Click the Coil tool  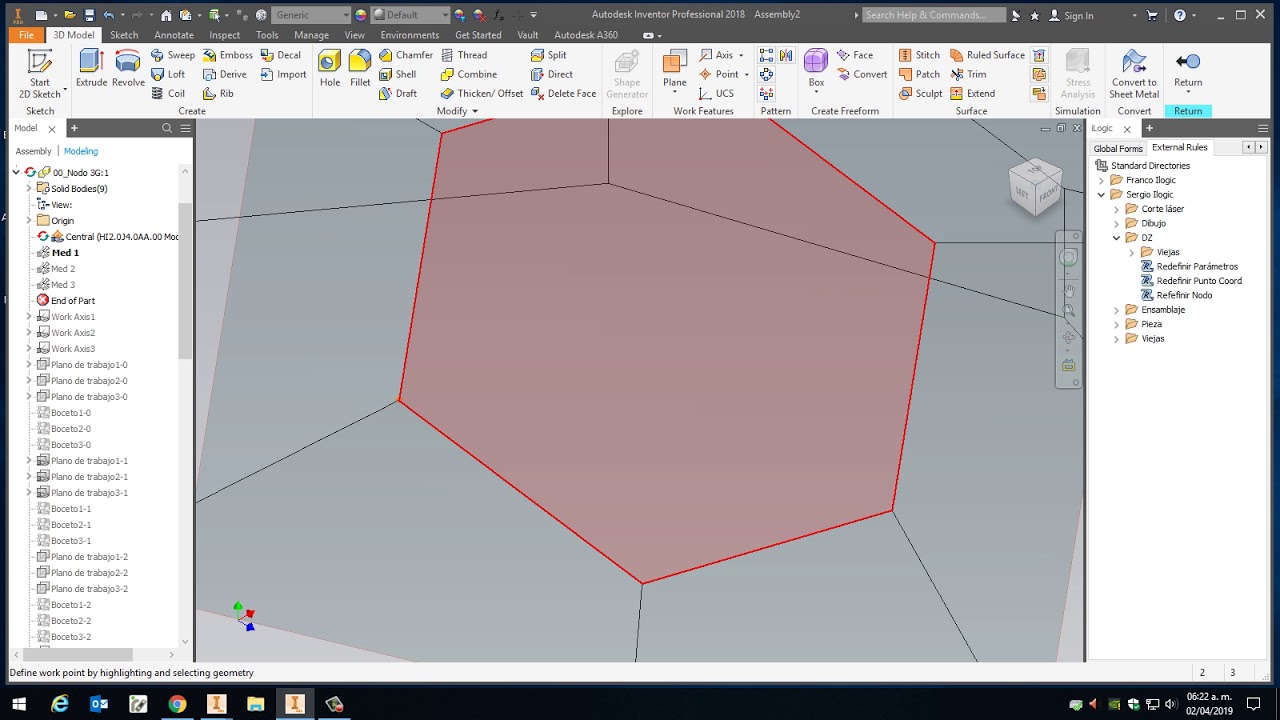click(168, 93)
